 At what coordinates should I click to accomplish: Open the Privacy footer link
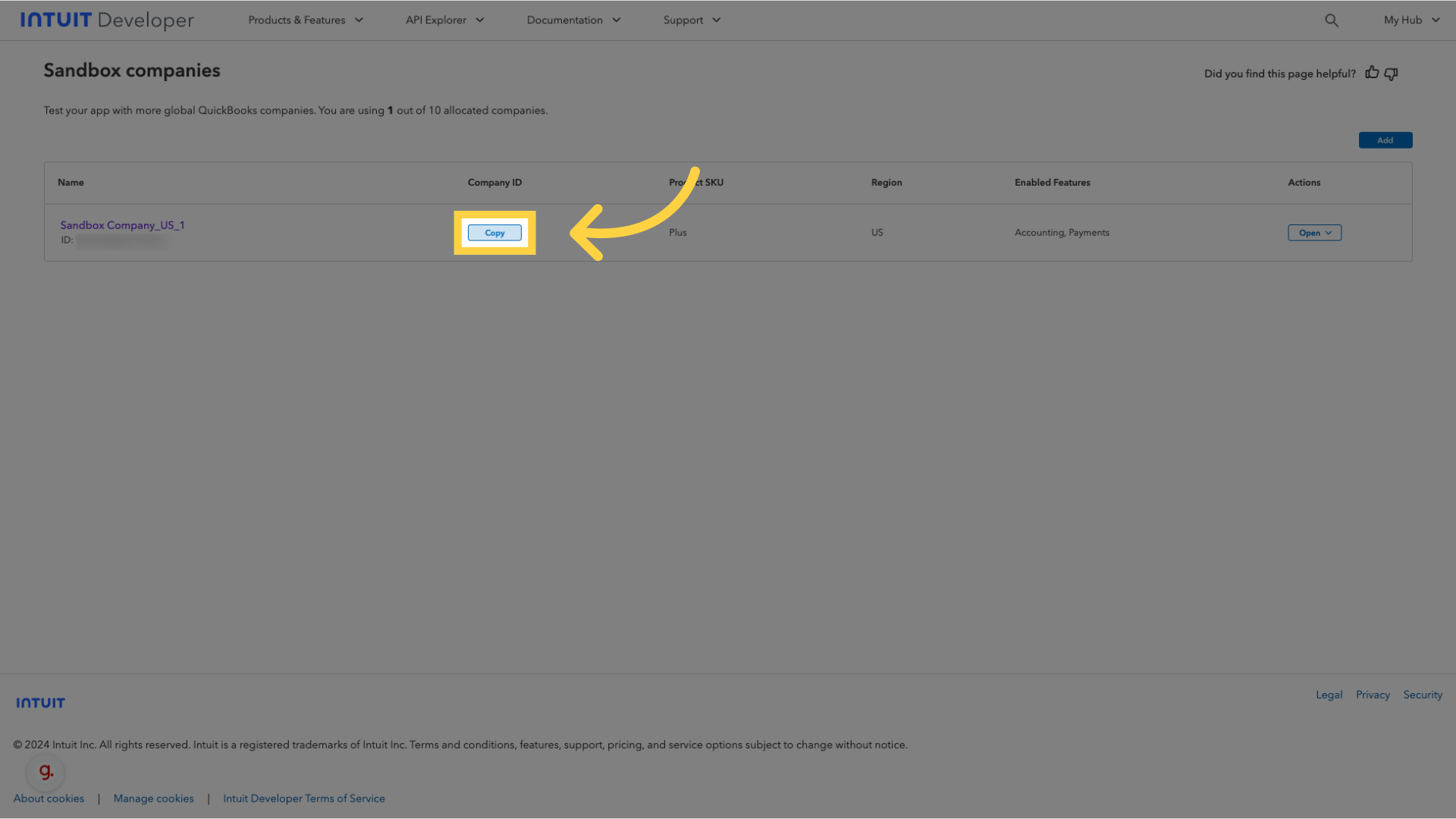(x=1373, y=695)
